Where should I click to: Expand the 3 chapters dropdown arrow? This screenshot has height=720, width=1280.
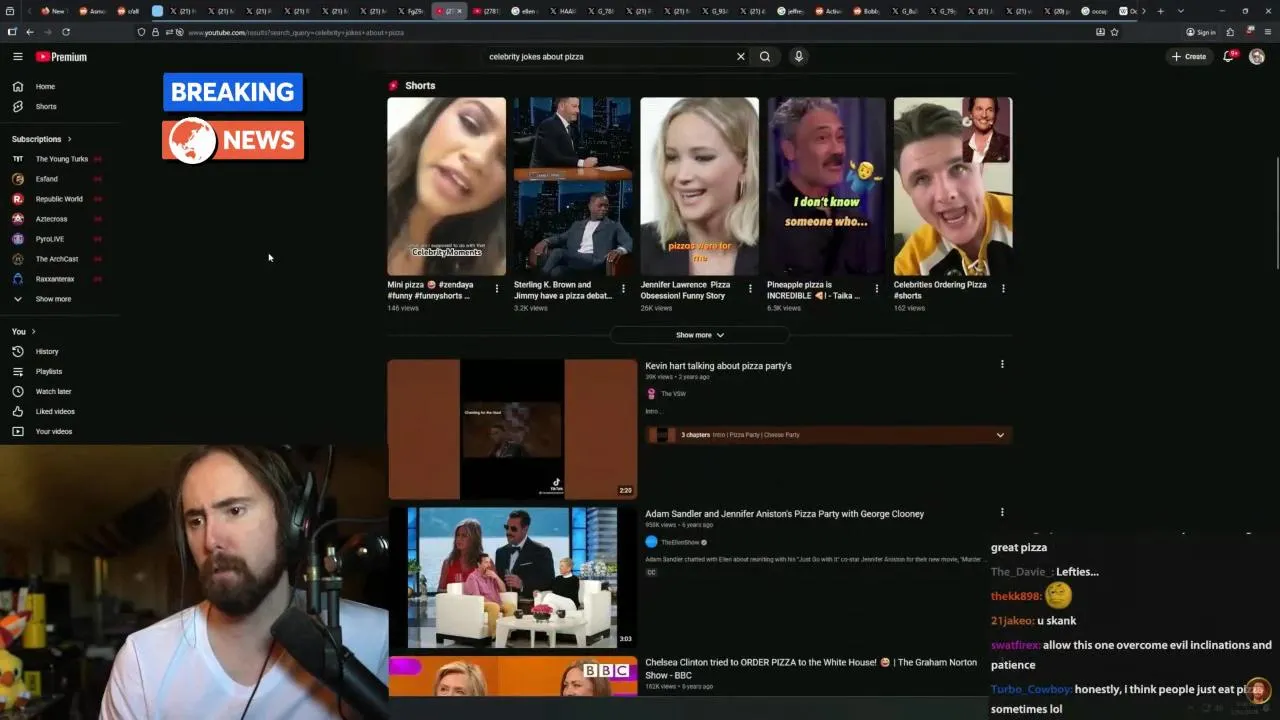click(1000, 435)
